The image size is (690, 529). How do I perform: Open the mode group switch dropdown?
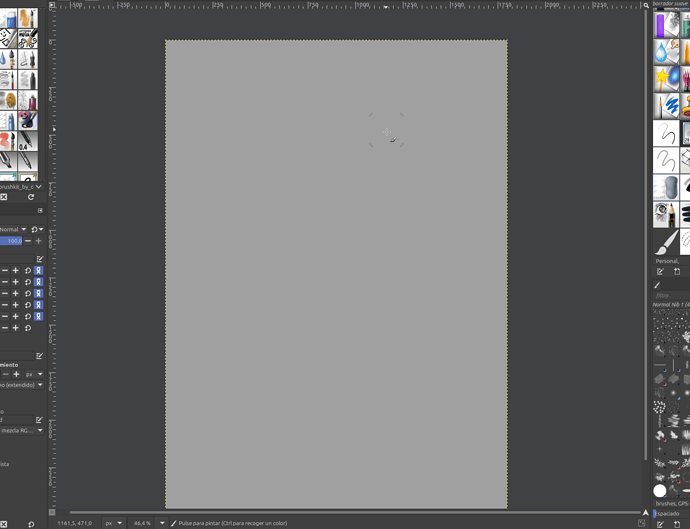(x=37, y=229)
